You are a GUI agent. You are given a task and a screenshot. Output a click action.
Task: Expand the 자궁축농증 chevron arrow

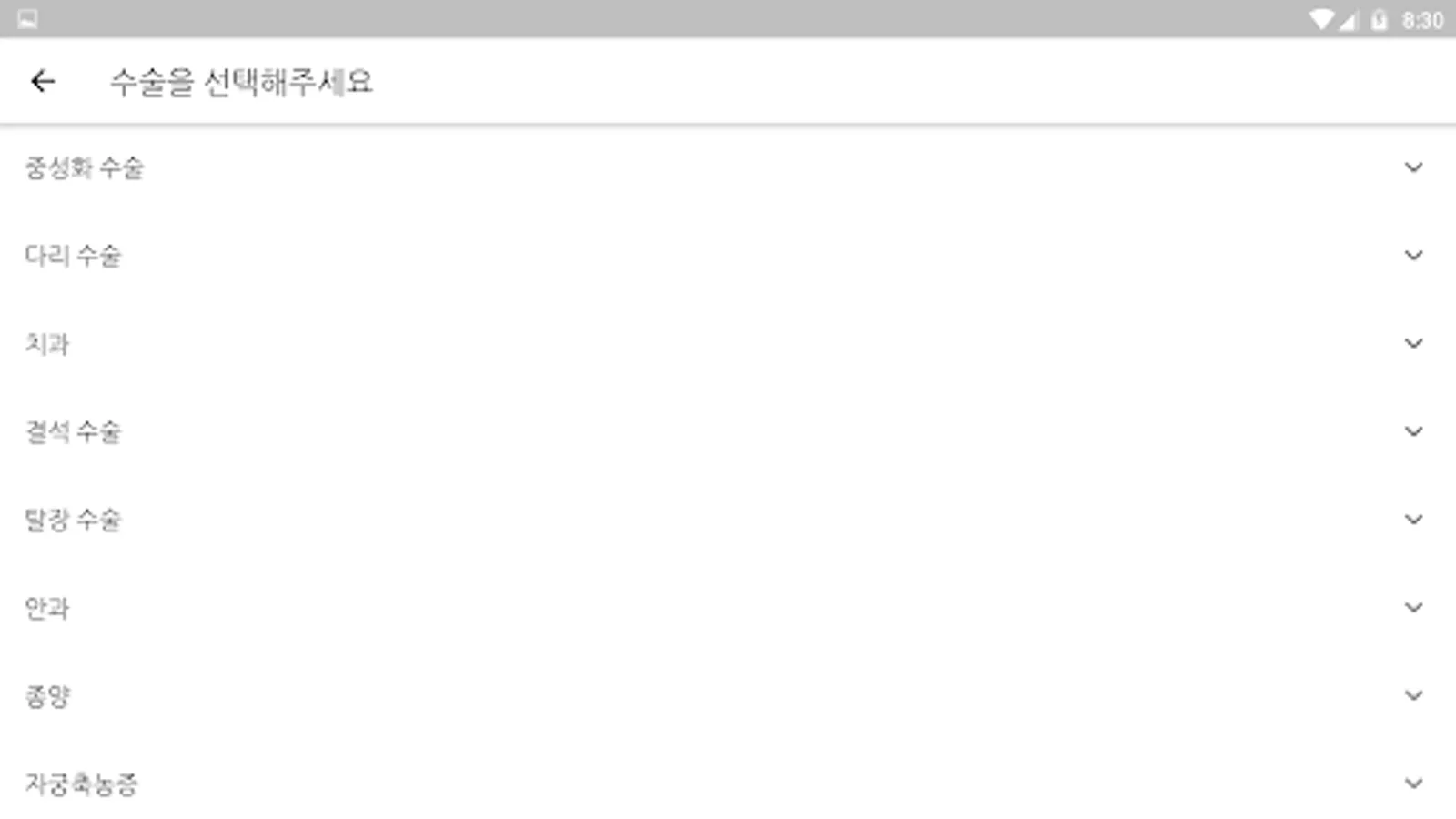1413,783
